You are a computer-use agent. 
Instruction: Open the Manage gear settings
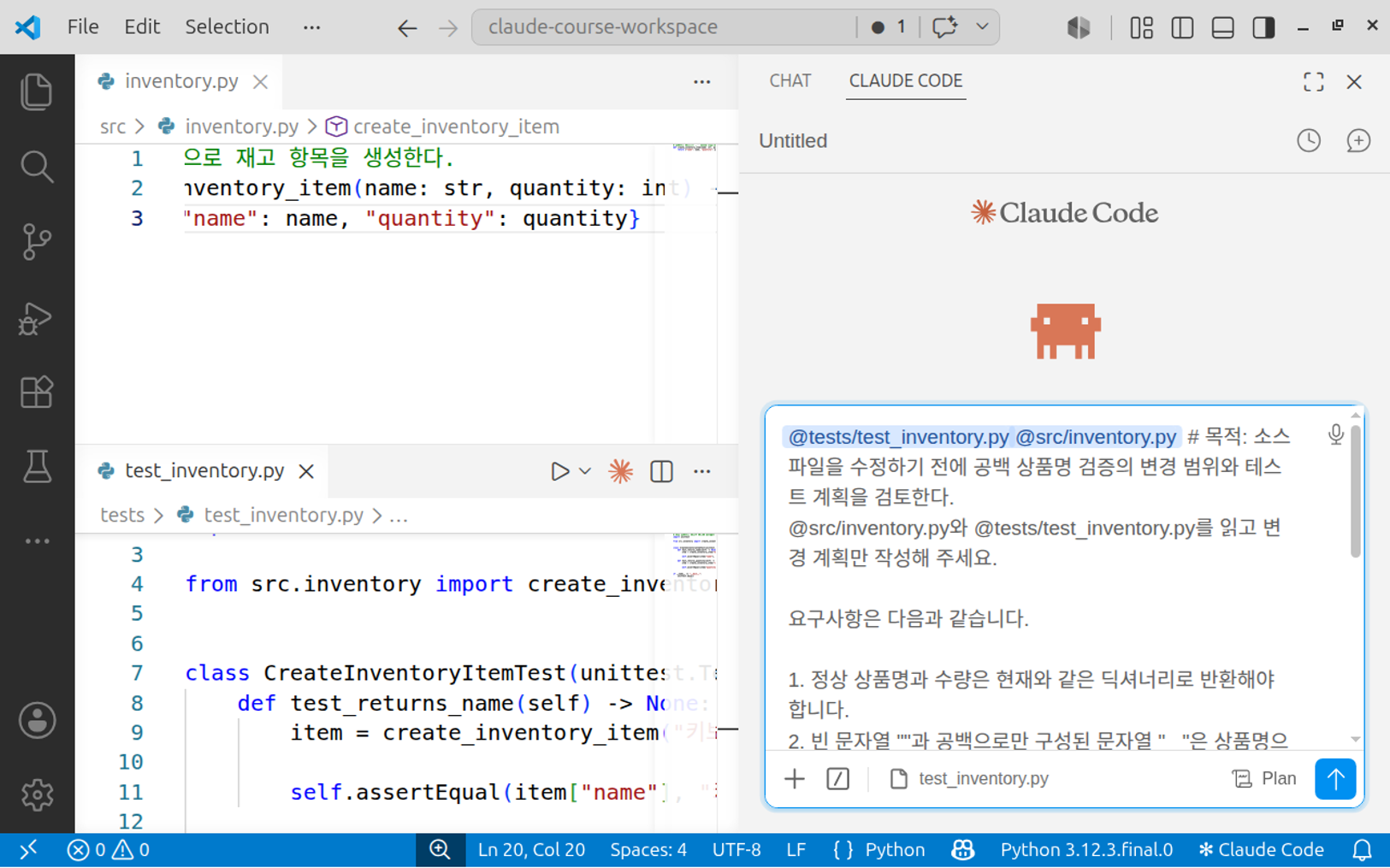point(37,795)
